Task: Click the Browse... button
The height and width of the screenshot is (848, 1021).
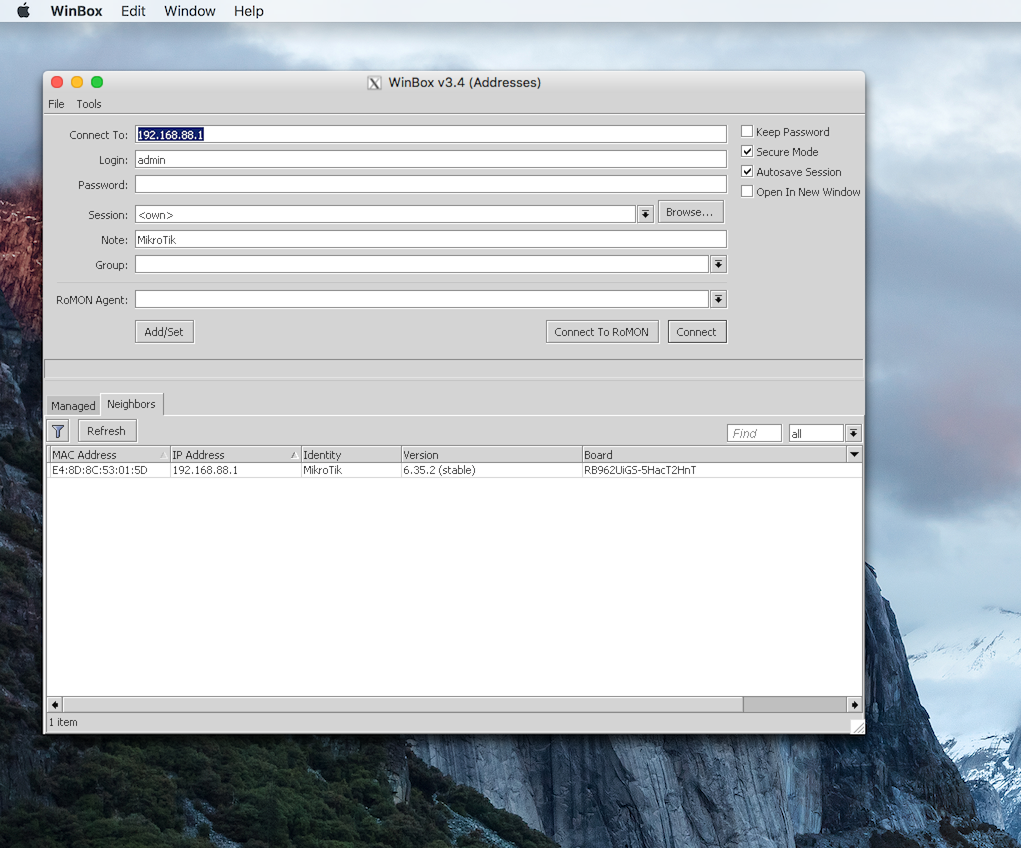Action: [690, 212]
